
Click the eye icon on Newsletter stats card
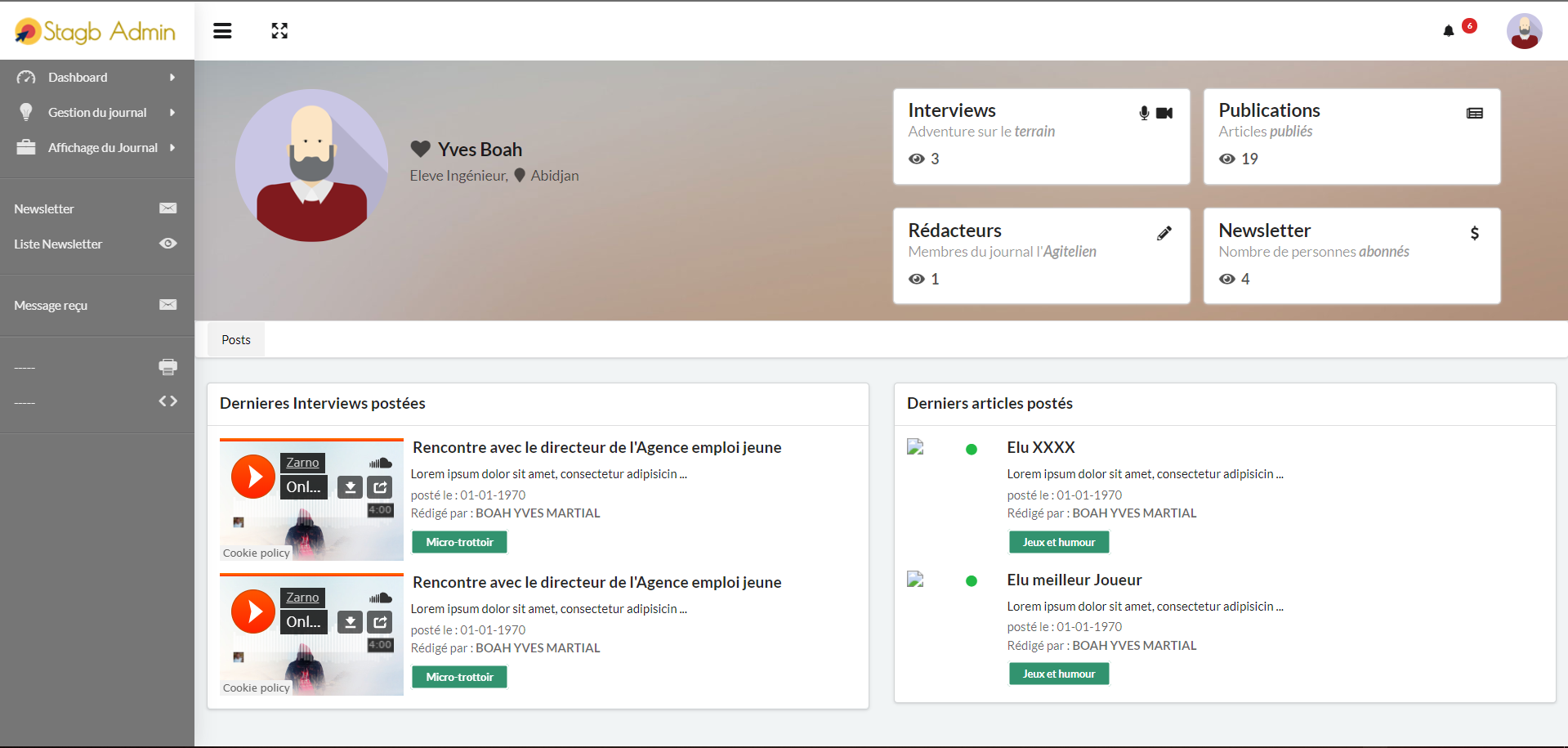(x=1227, y=279)
